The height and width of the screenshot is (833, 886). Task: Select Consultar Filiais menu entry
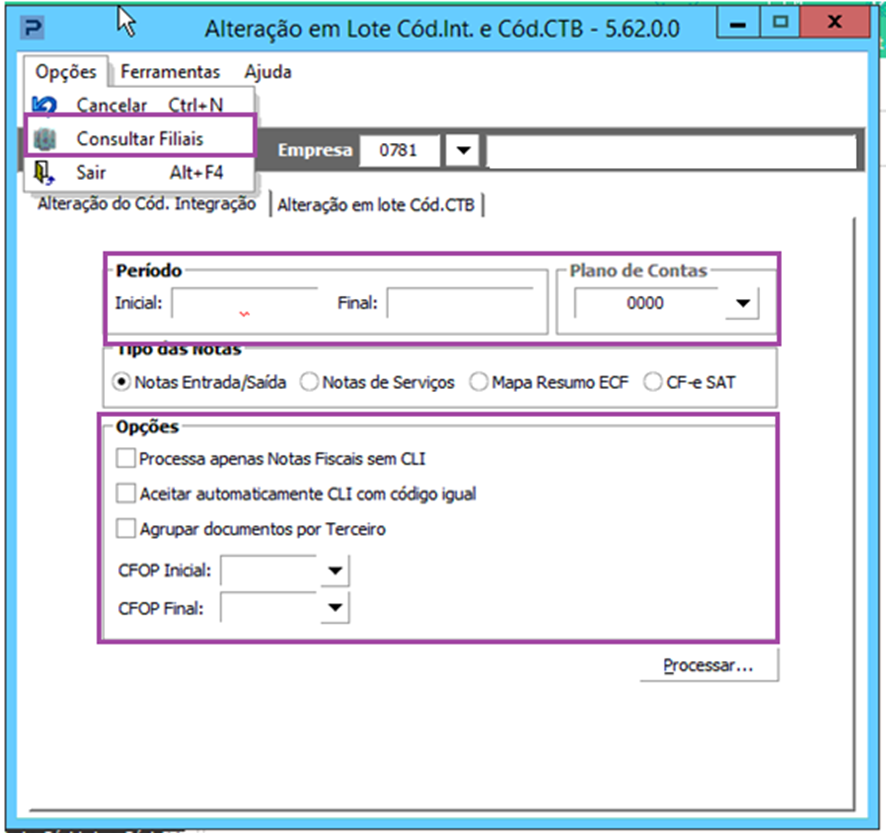click(x=140, y=138)
